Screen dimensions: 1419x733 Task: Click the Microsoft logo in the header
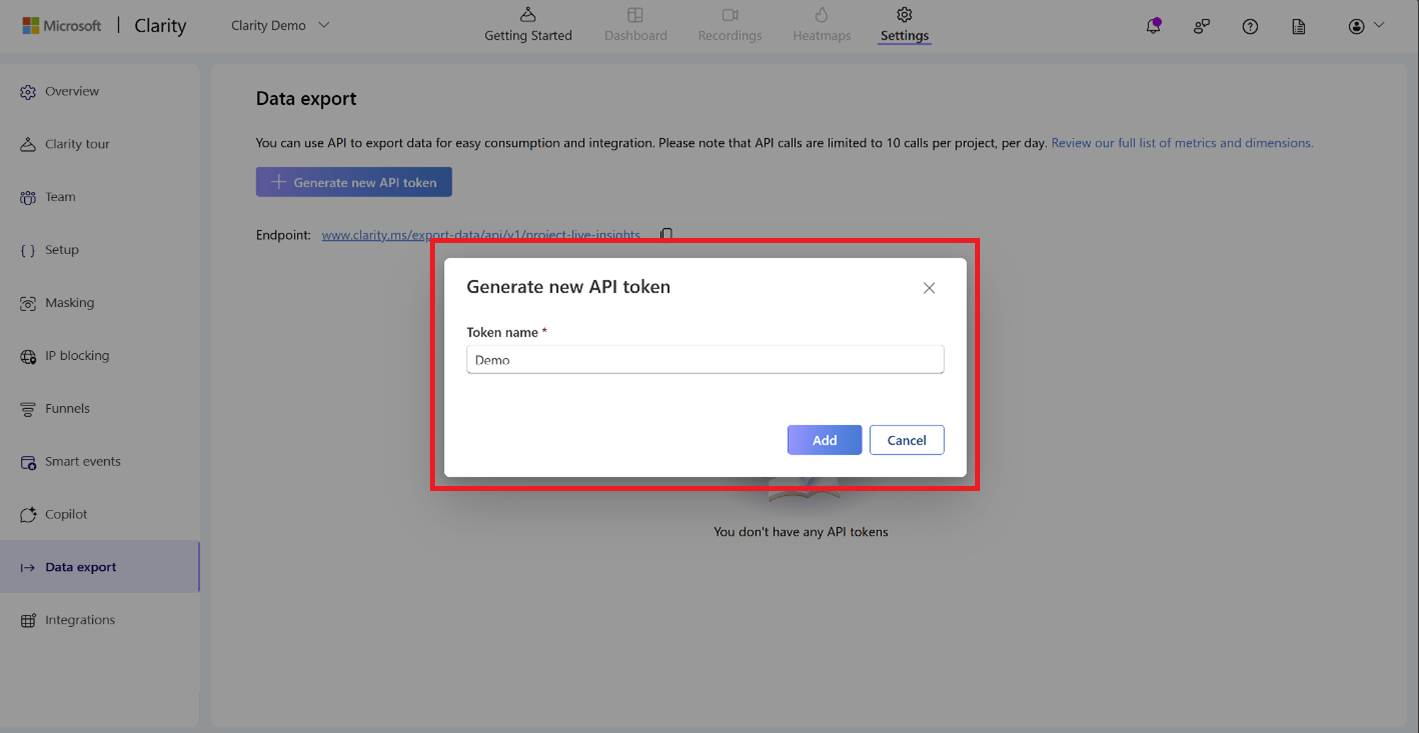(62, 26)
